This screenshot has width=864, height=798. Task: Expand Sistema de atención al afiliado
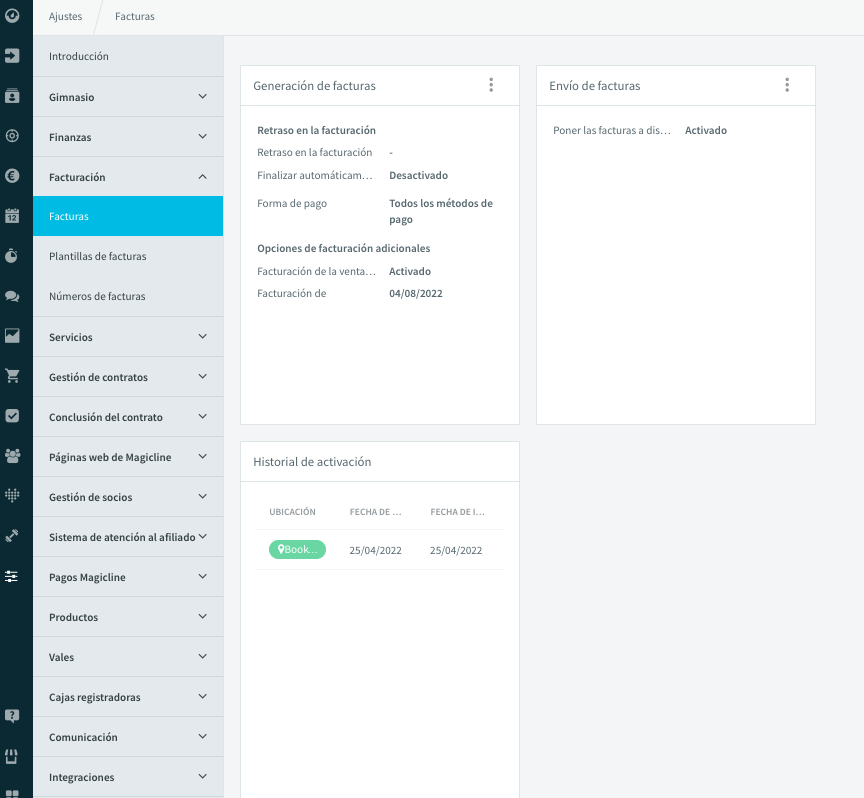128,537
